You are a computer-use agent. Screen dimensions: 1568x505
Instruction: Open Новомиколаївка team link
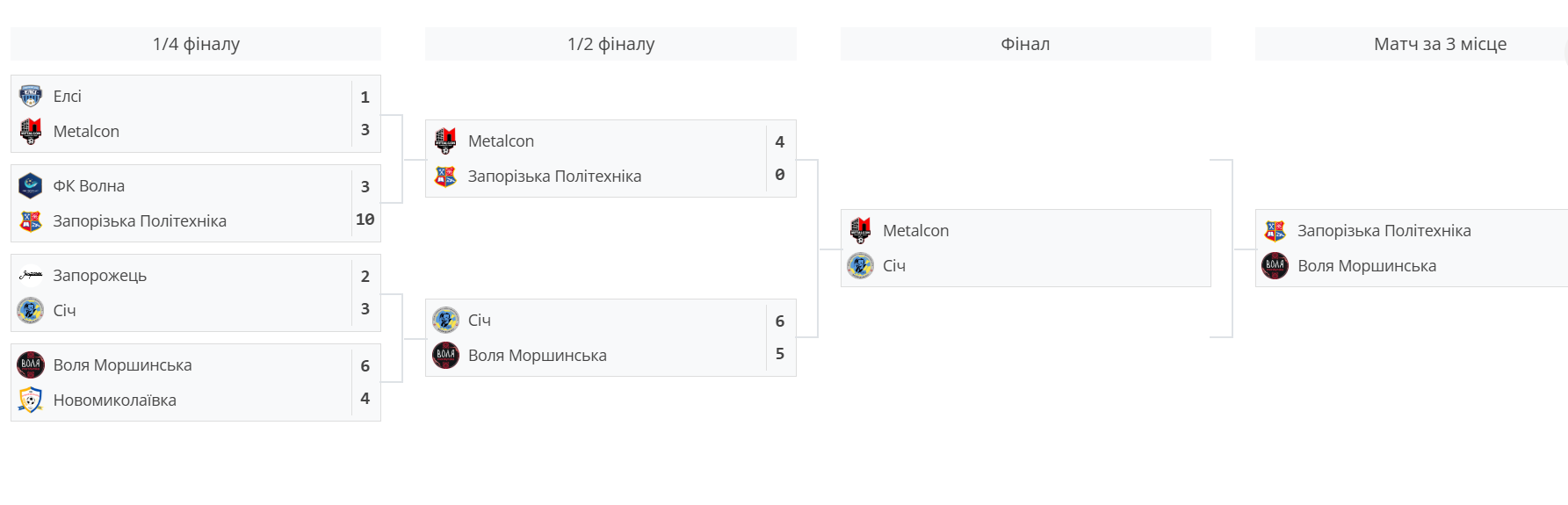pos(115,400)
